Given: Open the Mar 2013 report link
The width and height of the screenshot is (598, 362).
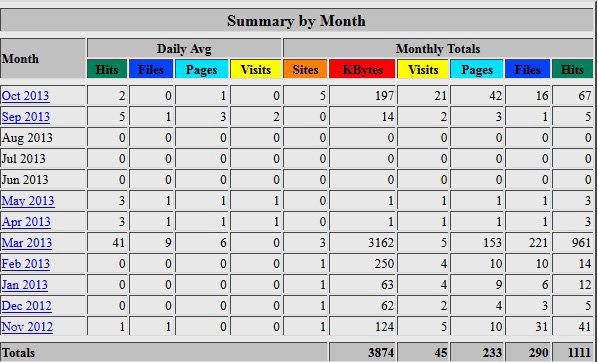Looking at the screenshot, I should point(27,243).
